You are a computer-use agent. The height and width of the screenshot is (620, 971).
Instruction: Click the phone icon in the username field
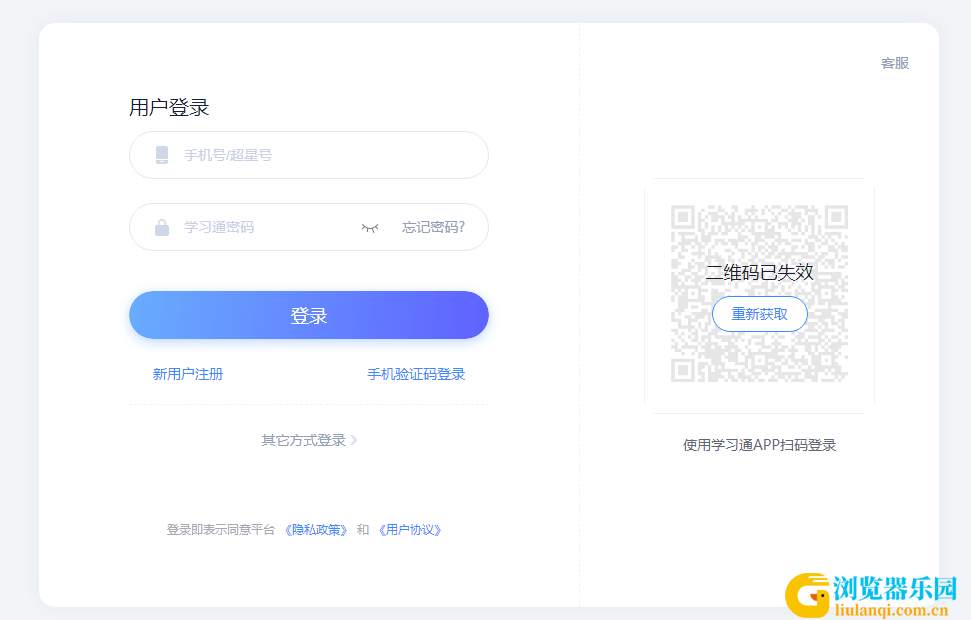[162, 155]
